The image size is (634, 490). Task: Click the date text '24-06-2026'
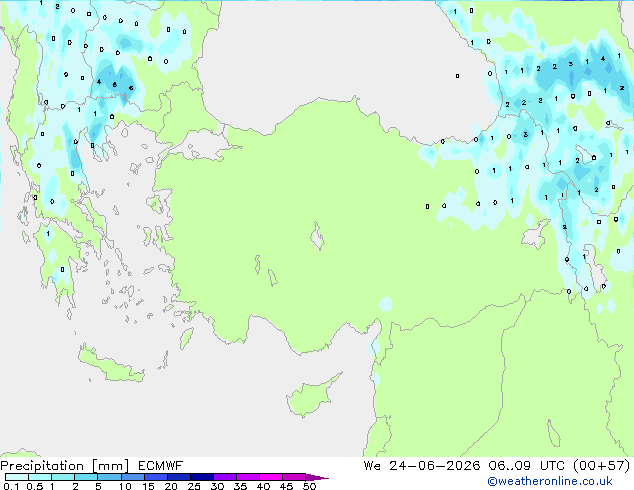(435, 466)
